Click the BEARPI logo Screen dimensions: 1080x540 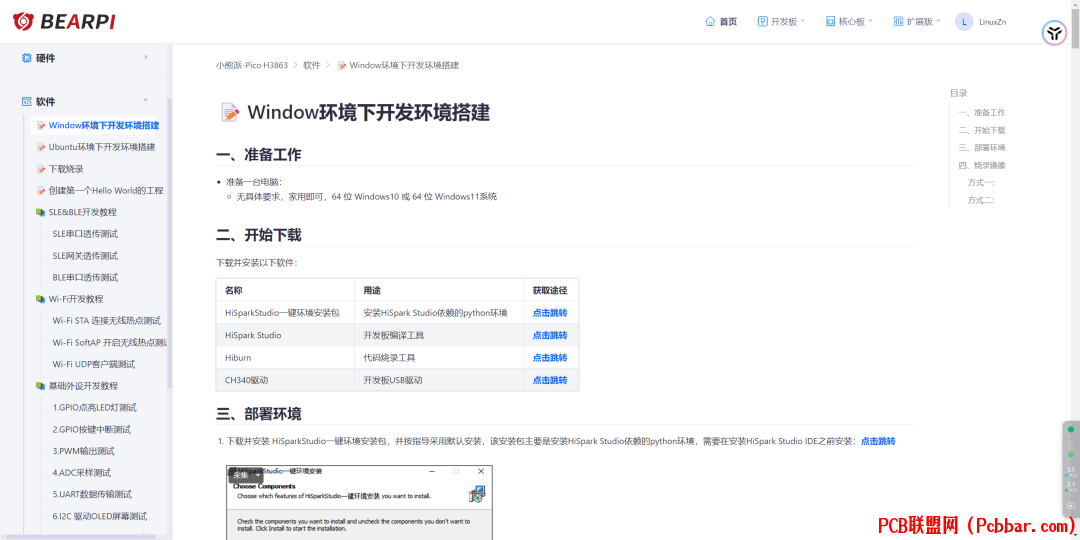64,21
